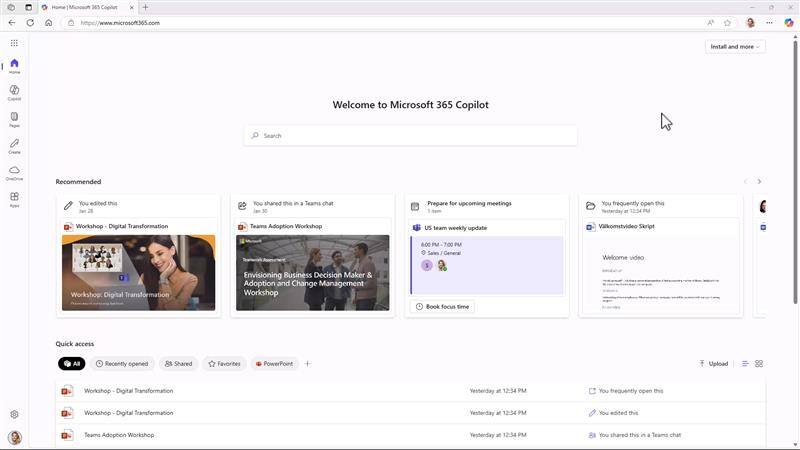
Task: Open browser profile picture in toolbar
Action: 750,22
